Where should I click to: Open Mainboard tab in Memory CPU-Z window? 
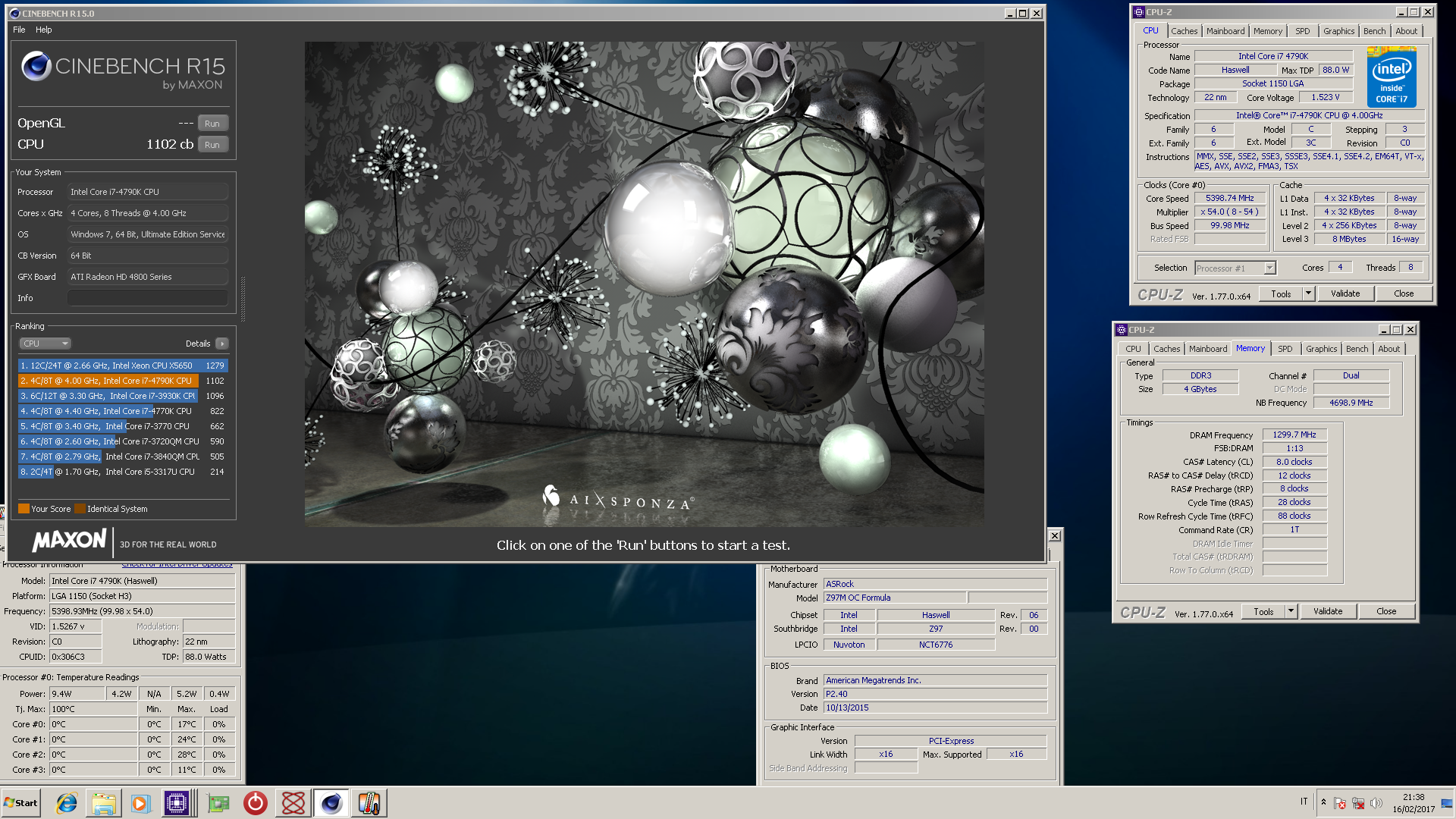[1208, 349]
